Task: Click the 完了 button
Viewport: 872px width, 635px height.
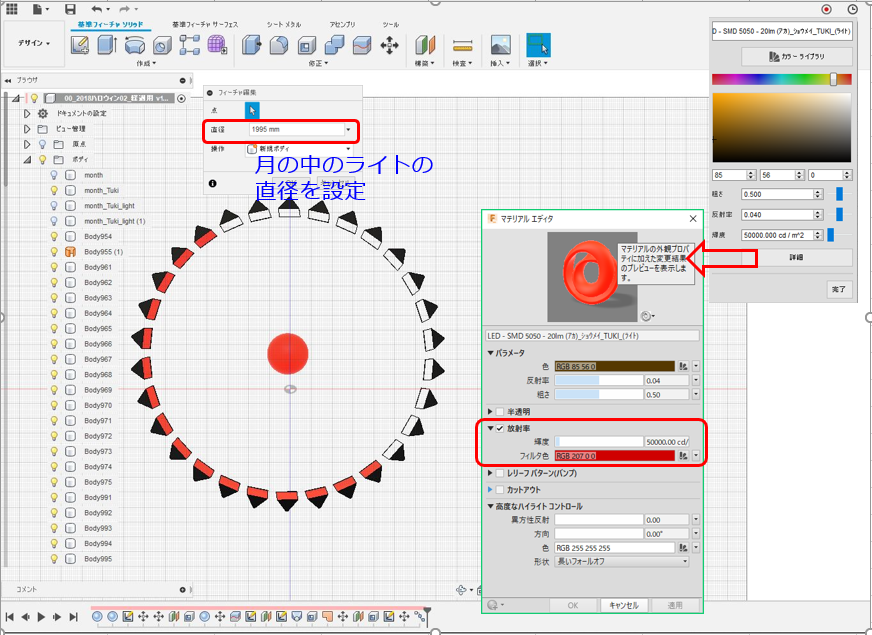Action: (x=839, y=289)
